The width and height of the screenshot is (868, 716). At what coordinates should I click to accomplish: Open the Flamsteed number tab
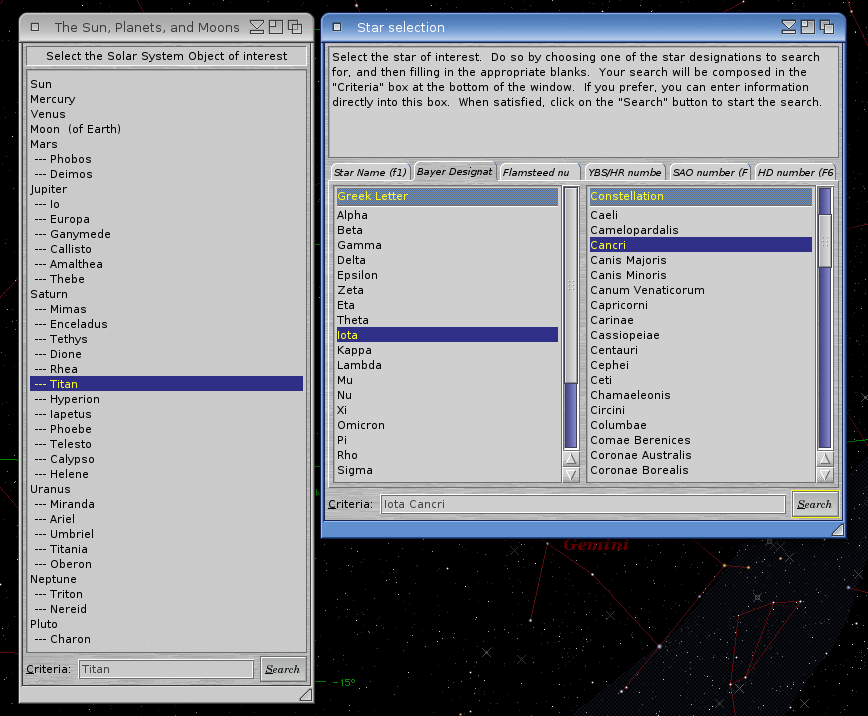point(537,172)
